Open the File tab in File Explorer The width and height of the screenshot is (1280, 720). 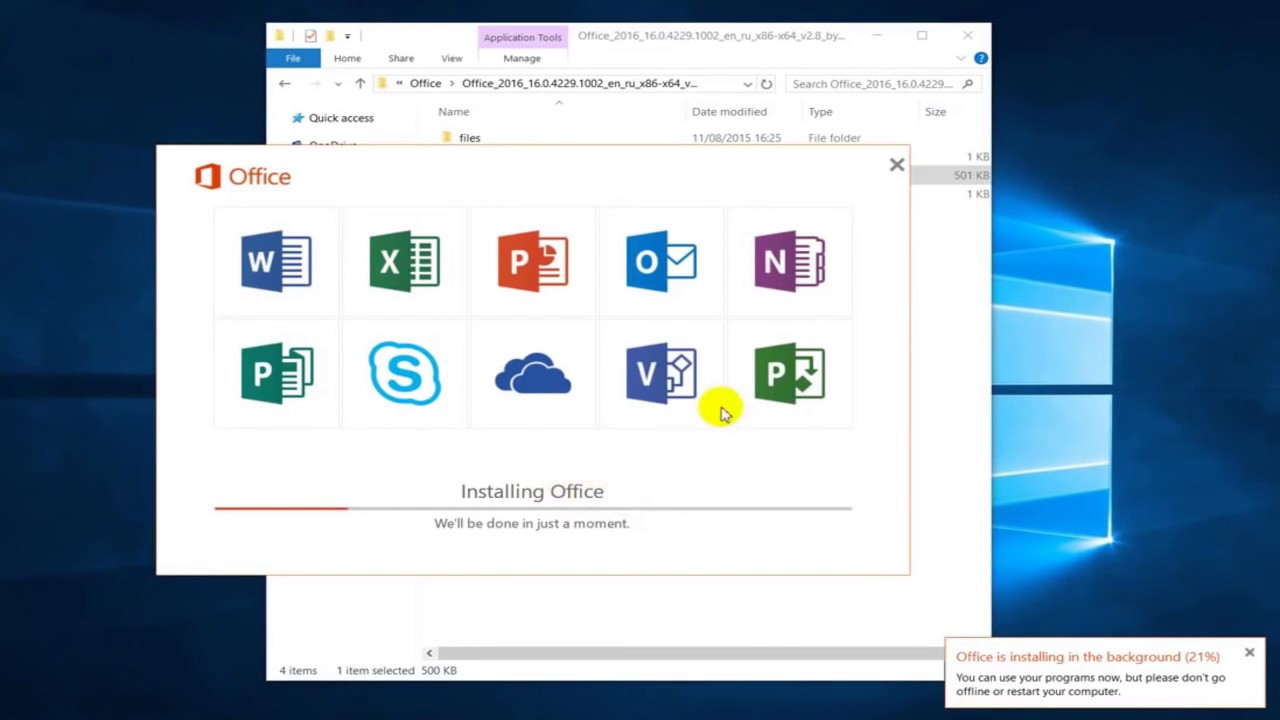click(292, 58)
